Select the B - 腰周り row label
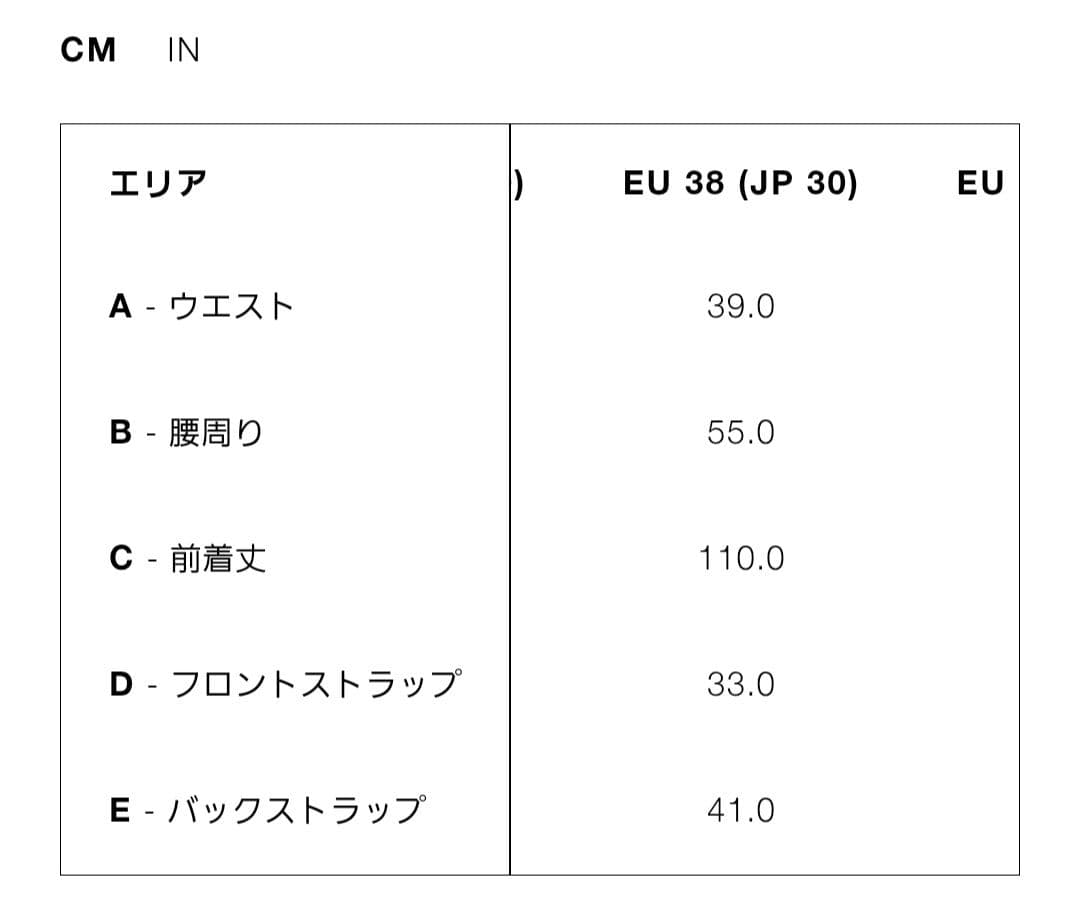This screenshot has height=911, width=1080. pyautogui.click(x=186, y=433)
